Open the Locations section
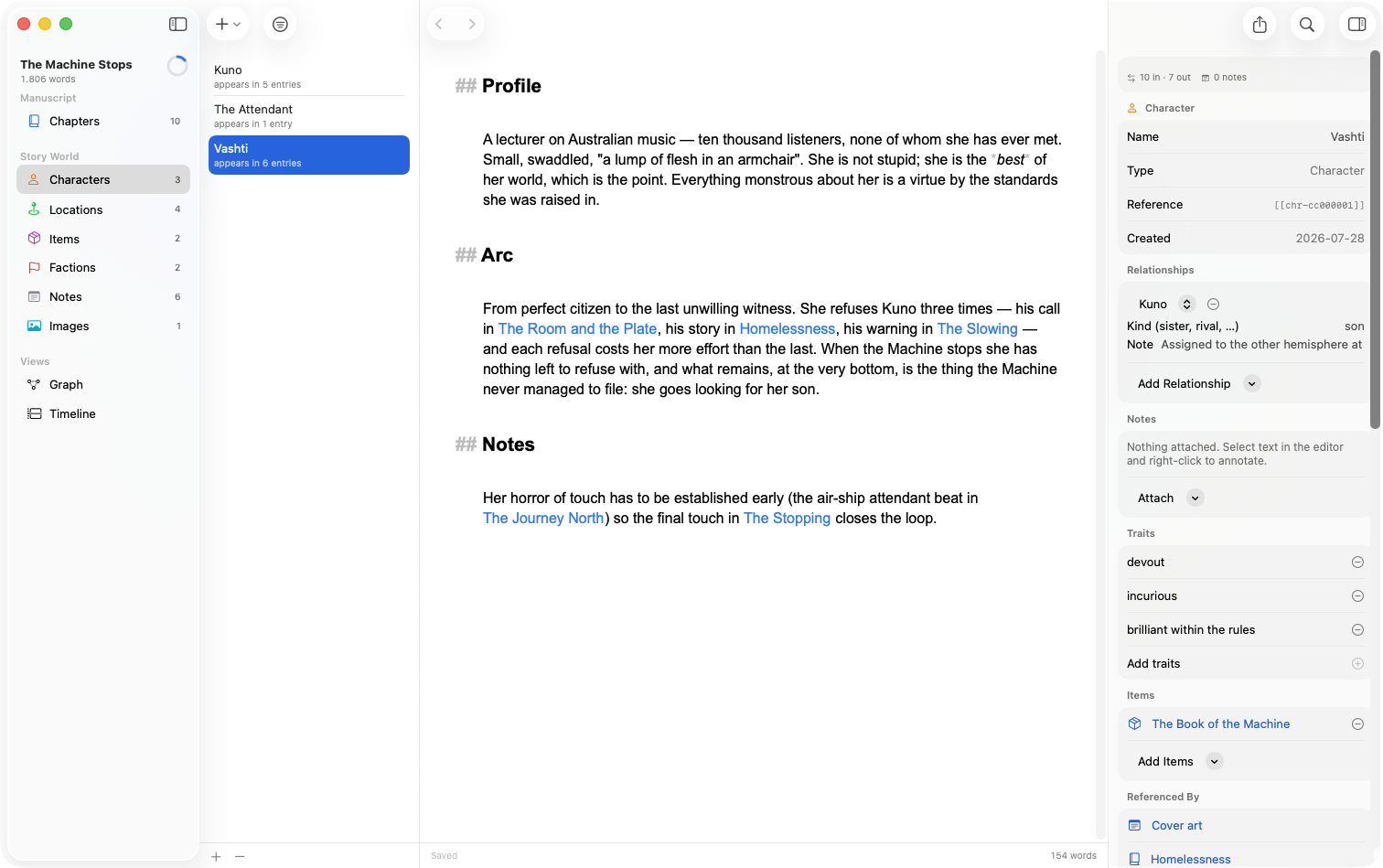 coord(103,209)
